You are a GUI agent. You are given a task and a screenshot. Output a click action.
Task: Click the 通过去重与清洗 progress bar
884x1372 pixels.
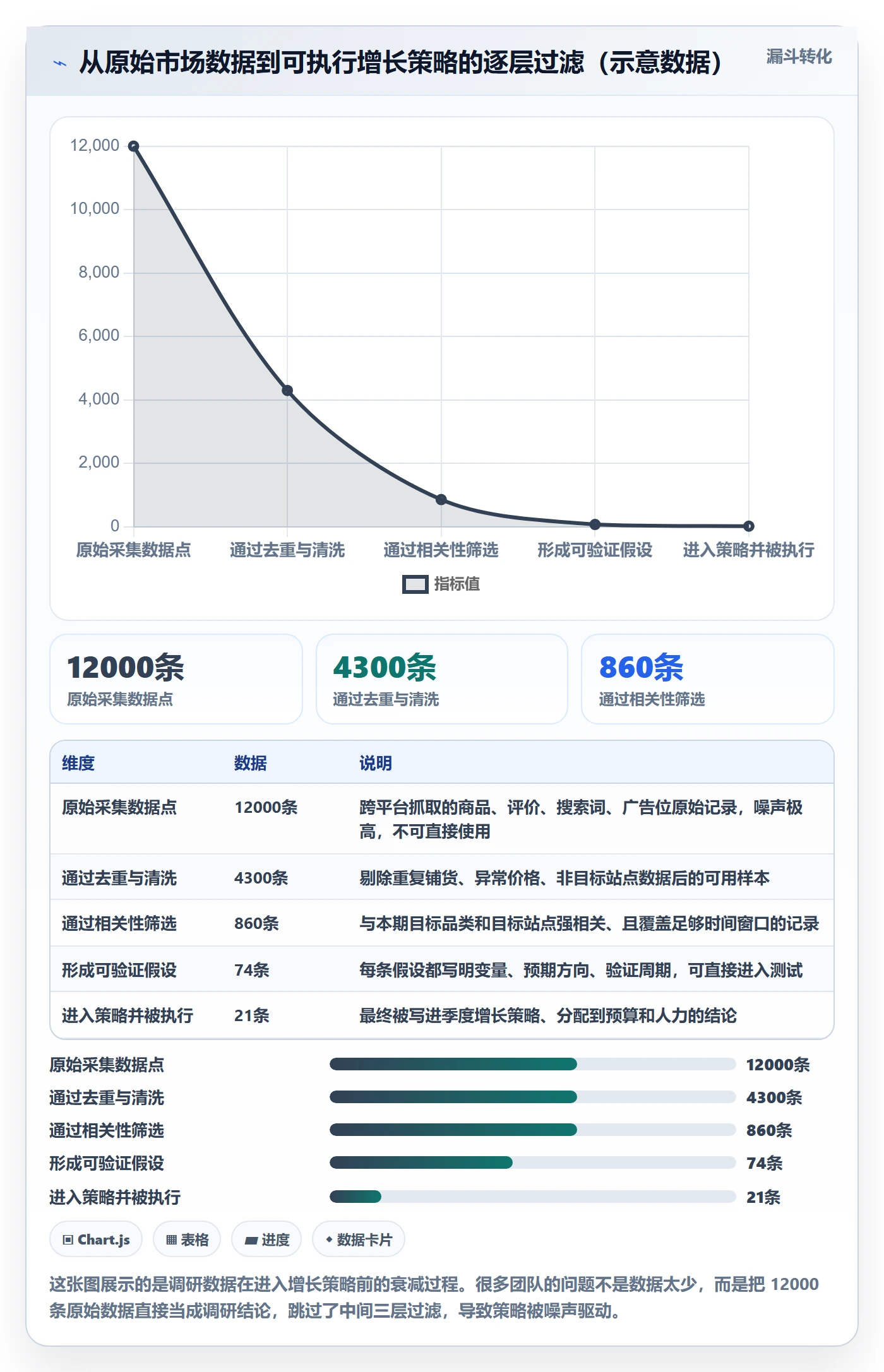pyautogui.click(x=532, y=1097)
